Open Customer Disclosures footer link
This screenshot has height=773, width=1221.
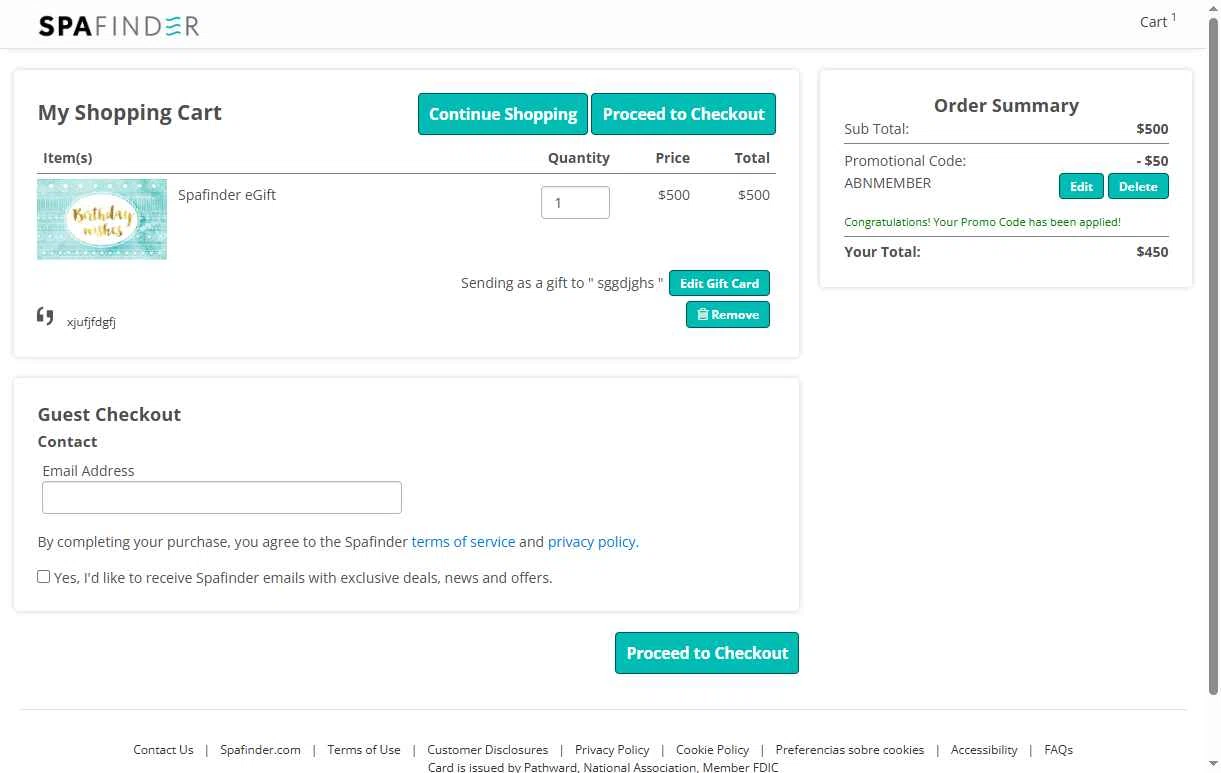click(x=487, y=749)
